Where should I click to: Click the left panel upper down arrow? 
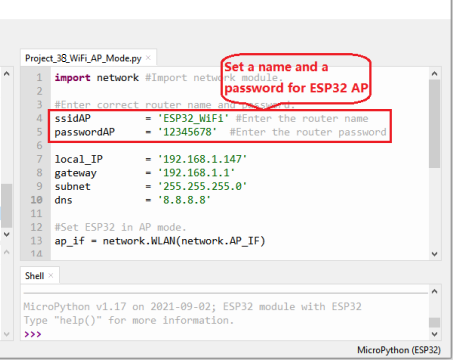click(x=6, y=234)
